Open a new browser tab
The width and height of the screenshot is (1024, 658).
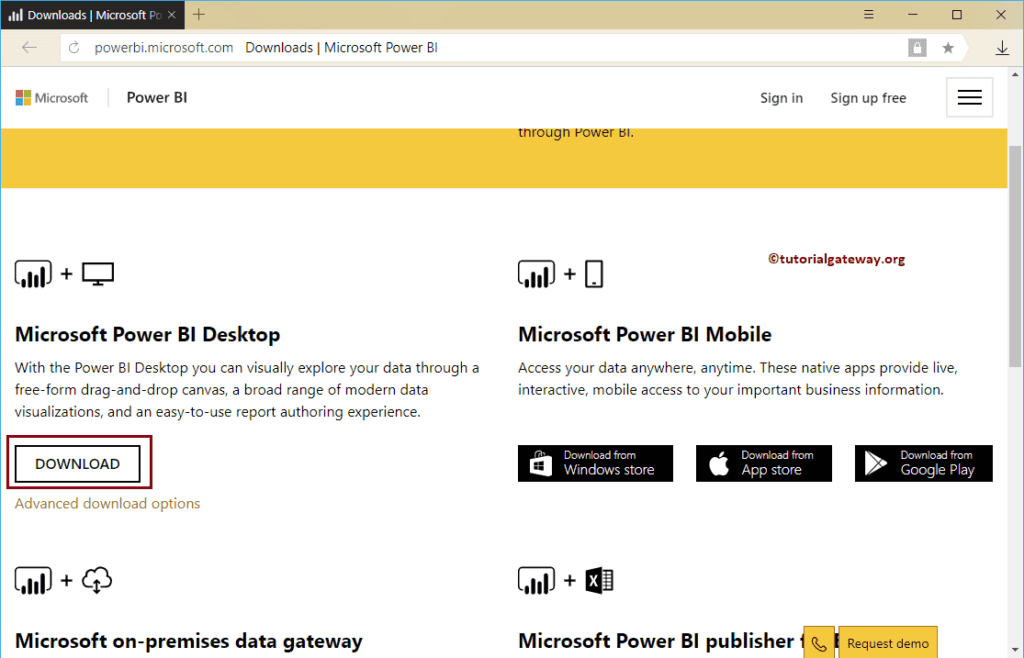coord(198,14)
